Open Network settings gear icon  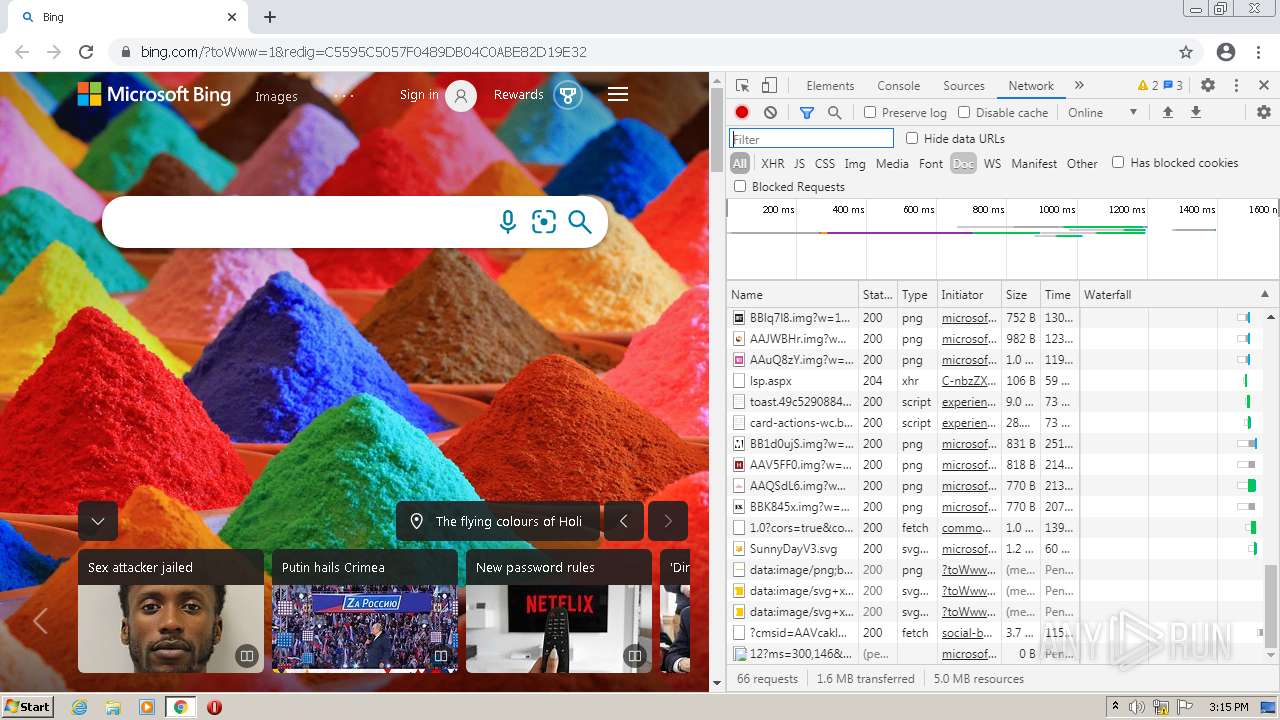(x=1264, y=113)
